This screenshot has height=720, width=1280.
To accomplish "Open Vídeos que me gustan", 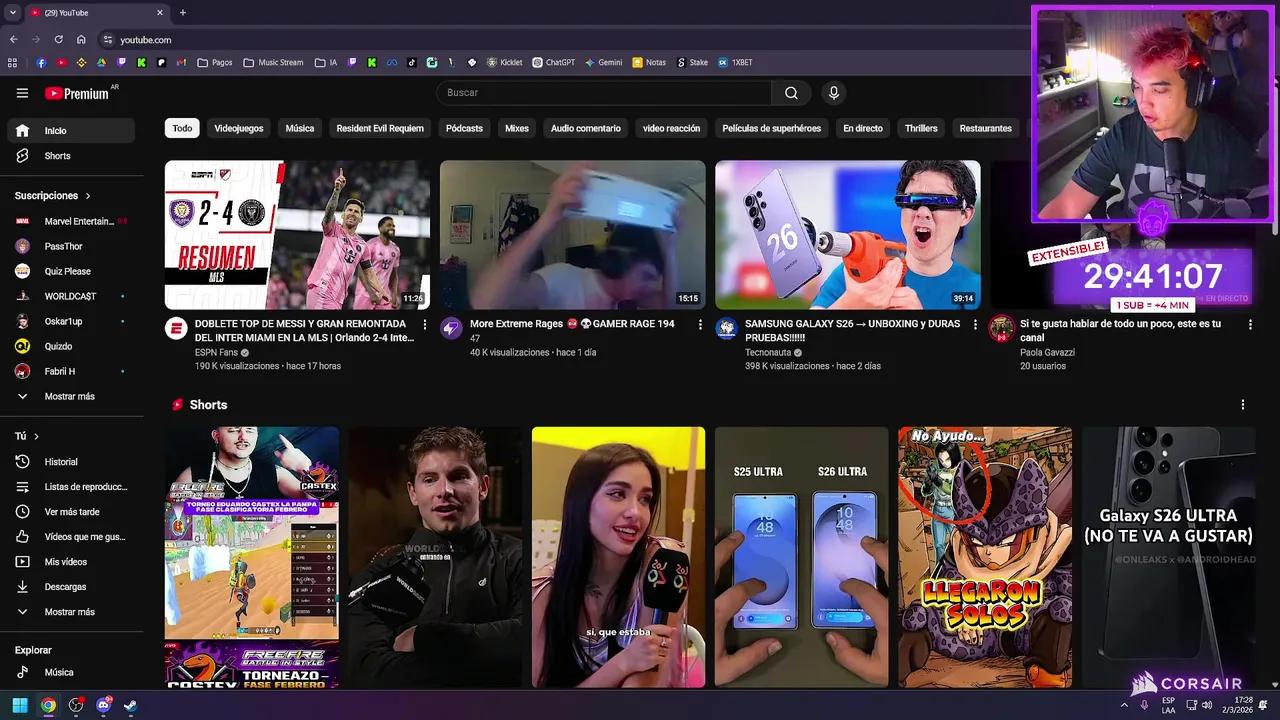I will (x=70, y=537).
